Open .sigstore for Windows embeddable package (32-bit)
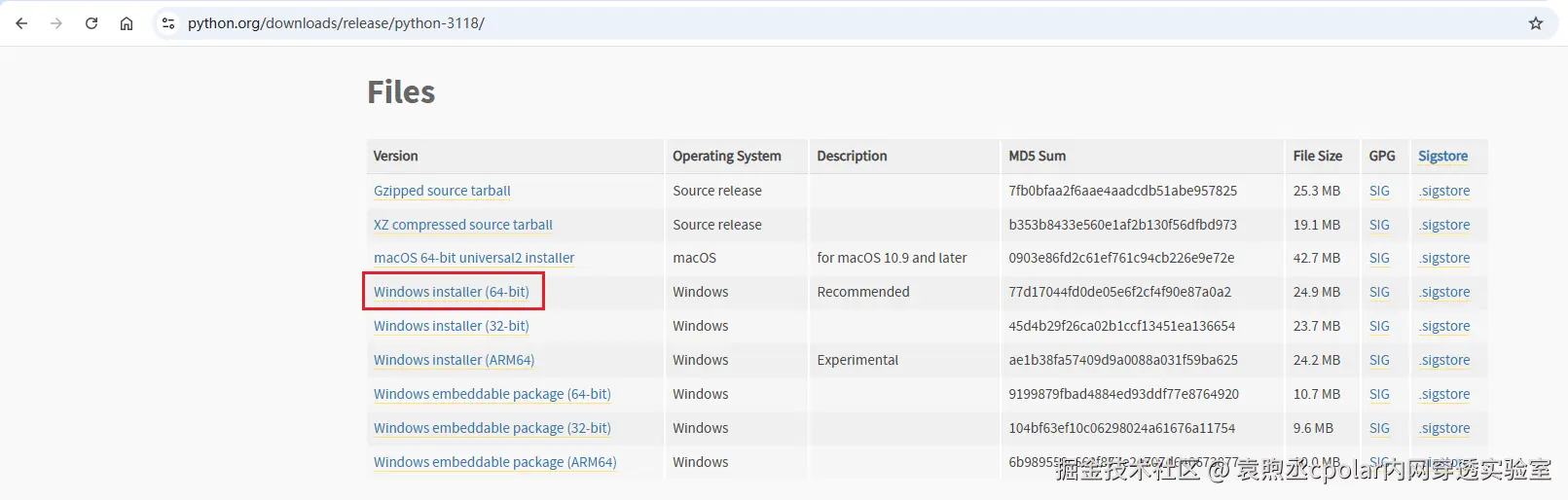 [1444, 428]
